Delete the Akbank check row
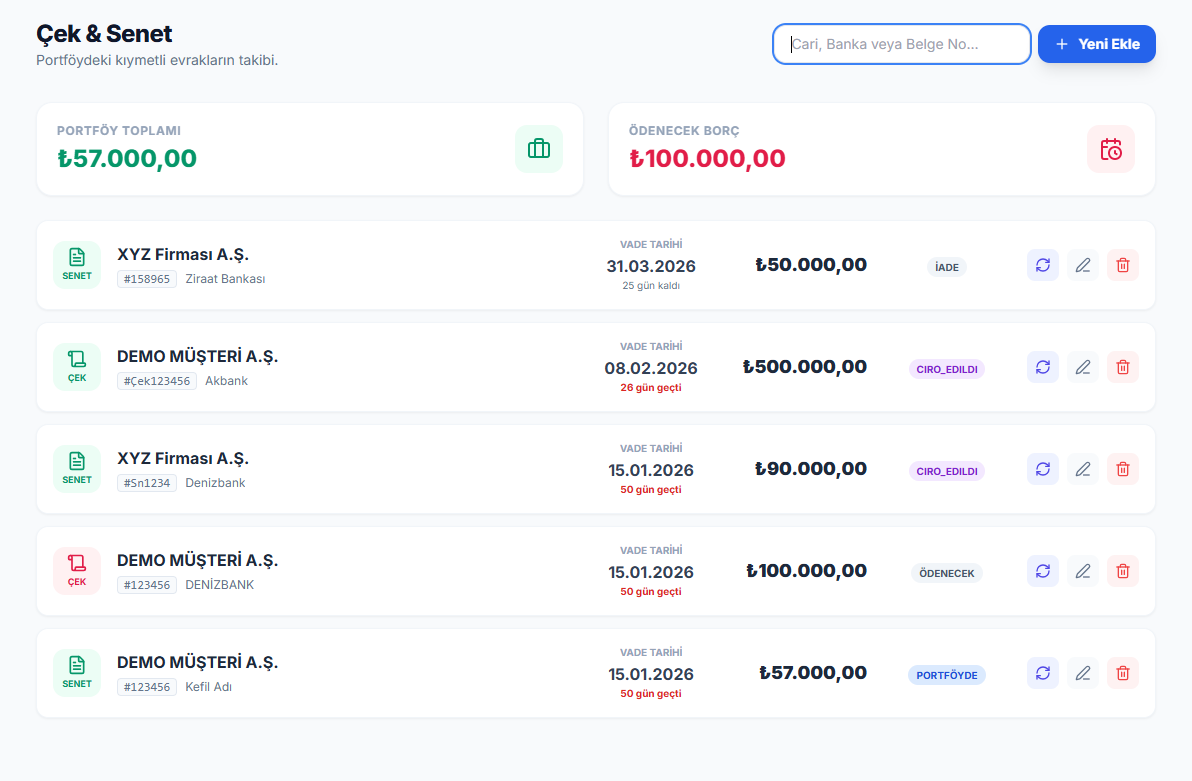 (1122, 367)
